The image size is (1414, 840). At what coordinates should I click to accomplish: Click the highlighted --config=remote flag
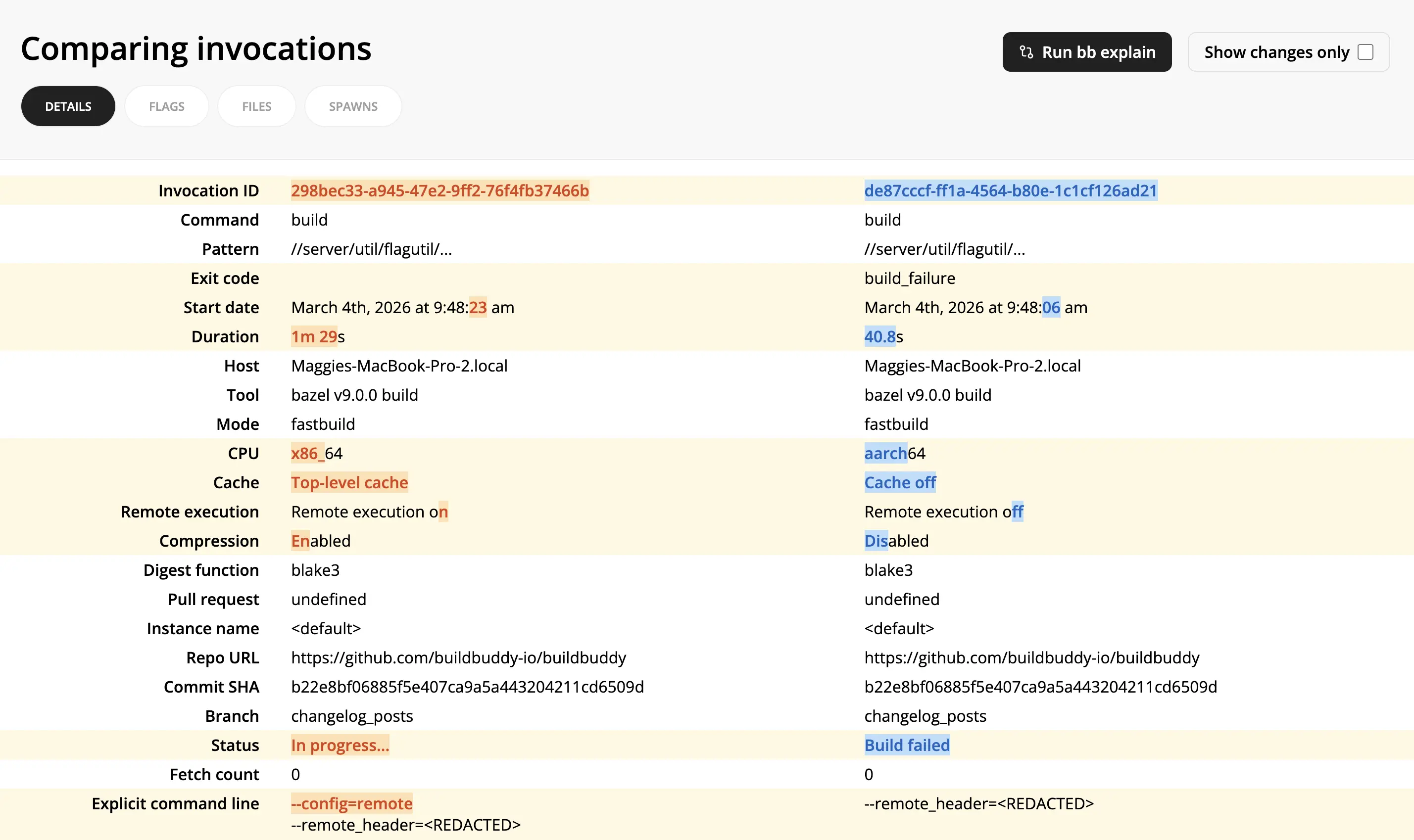(352, 804)
